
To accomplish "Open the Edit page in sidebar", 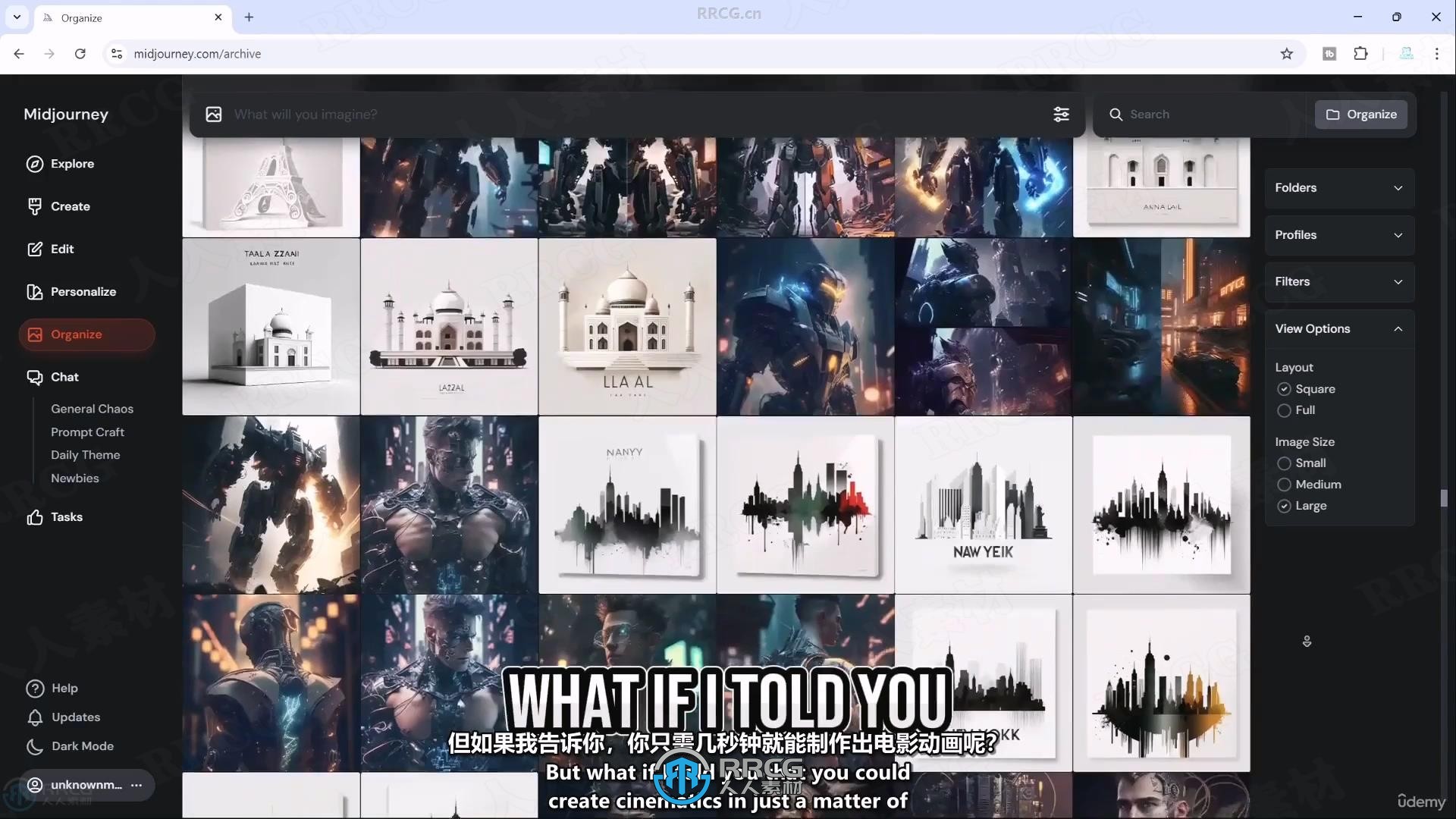I will [51, 249].
